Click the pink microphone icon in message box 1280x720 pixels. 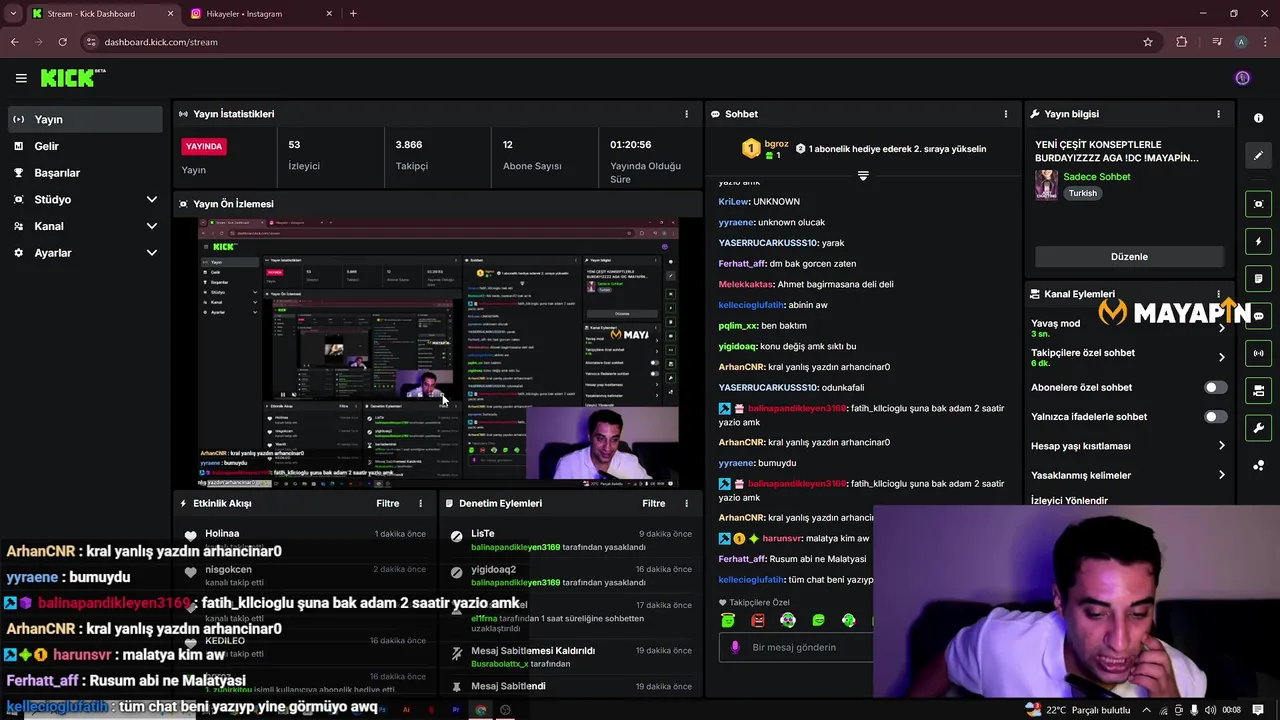click(735, 647)
